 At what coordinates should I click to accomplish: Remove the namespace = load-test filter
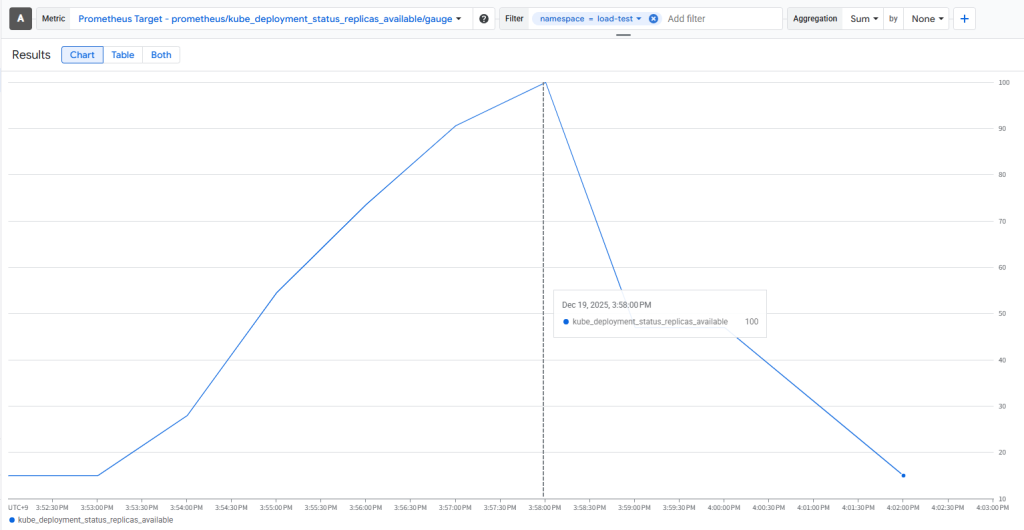tap(653, 19)
